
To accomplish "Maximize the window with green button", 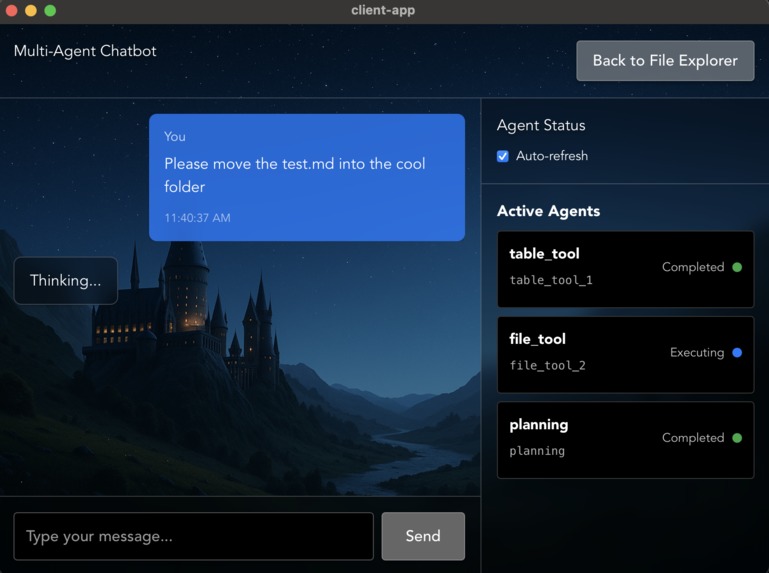I will click(50, 10).
